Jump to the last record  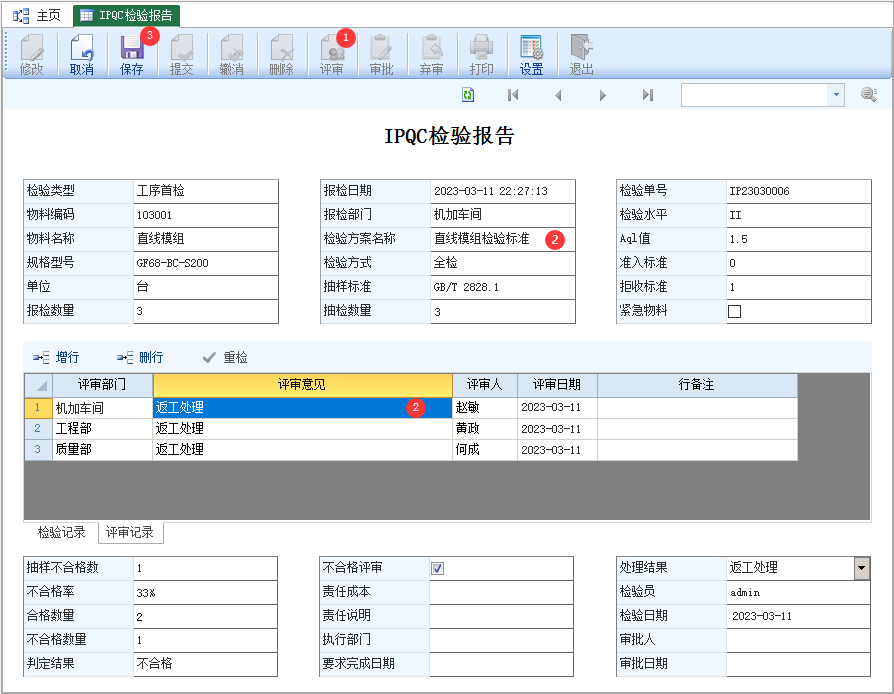648,95
